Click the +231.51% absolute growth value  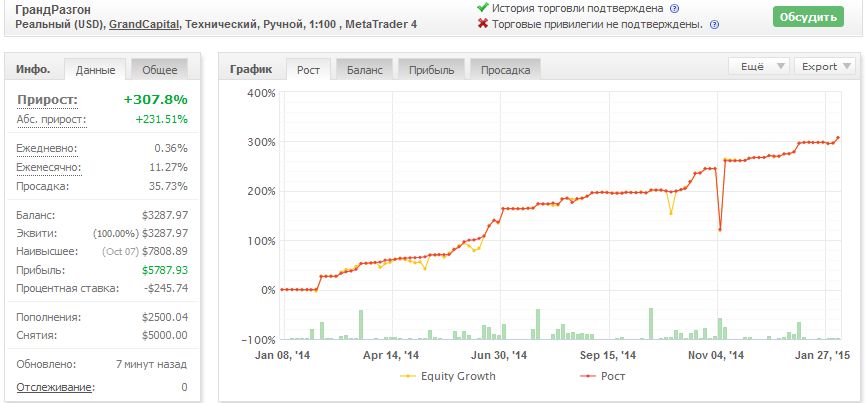pyautogui.click(x=162, y=119)
